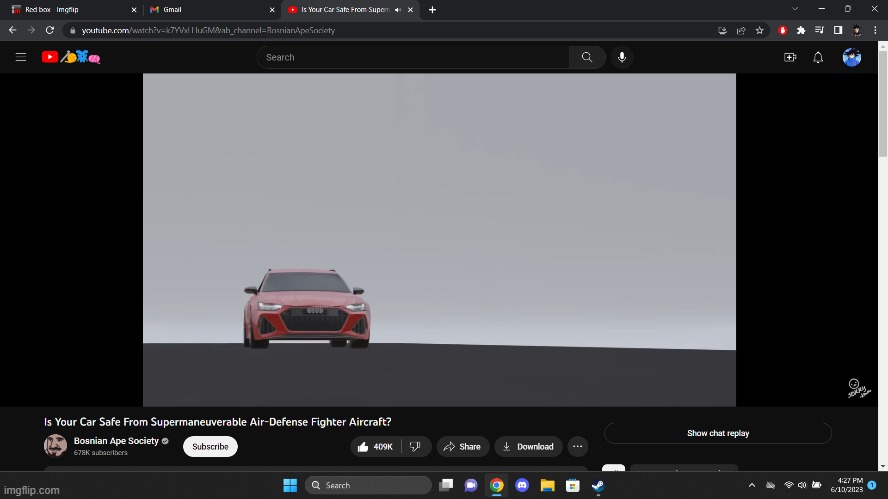The height and width of the screenshot is (499, 888).
Task: Click the search magnifier button
Action: point(587,57)
